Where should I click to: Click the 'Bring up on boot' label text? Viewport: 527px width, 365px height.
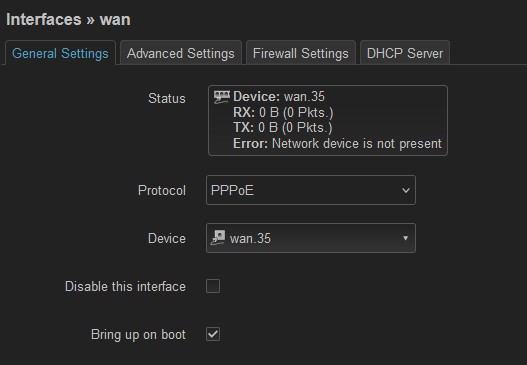(x=138, y=335)
